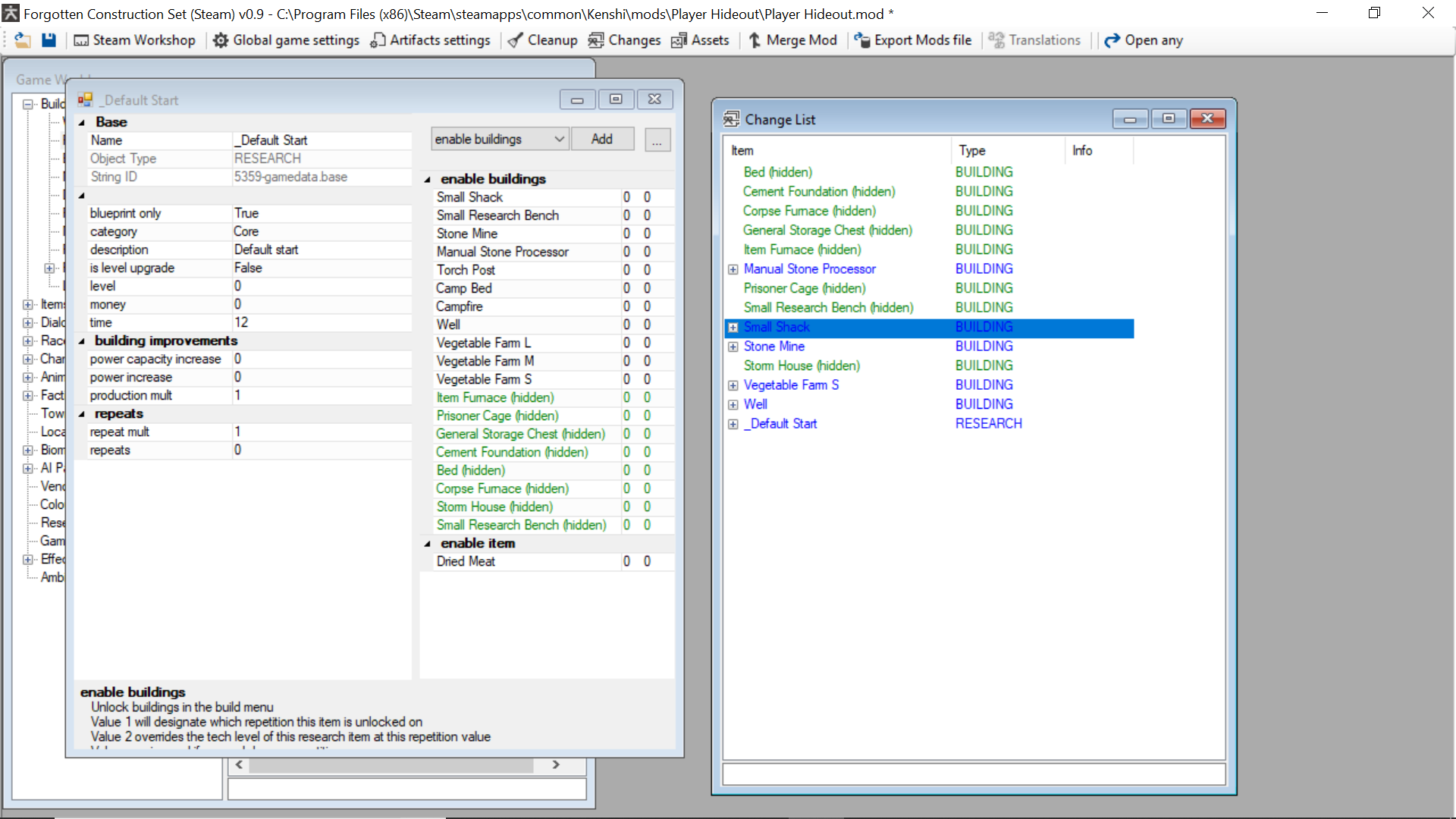1456x819 pixels.
Task: Open Steam Workshop from the toolbar
Action: (134, 40)
